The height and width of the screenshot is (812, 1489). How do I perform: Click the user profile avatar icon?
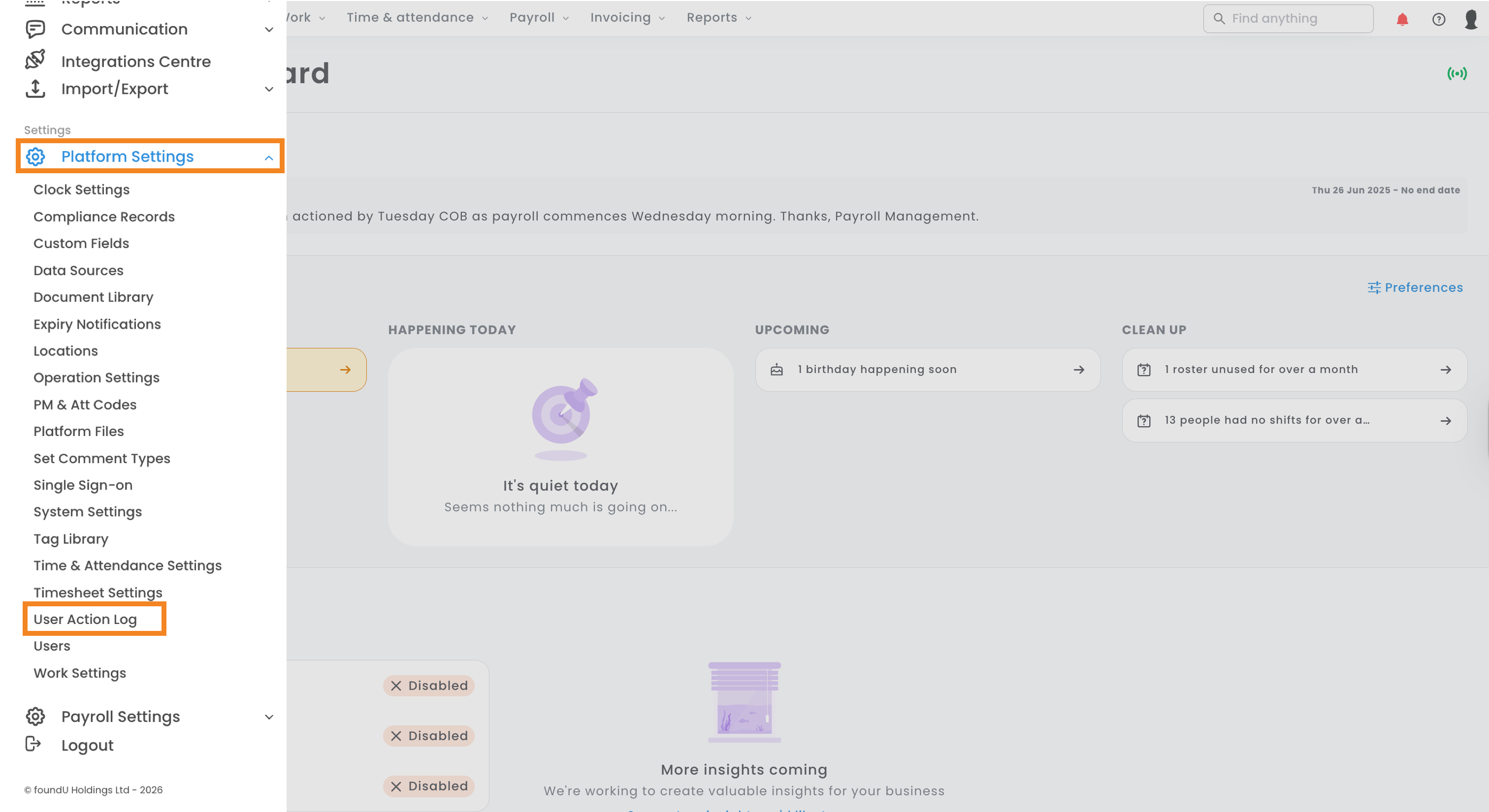(1471, 19)
